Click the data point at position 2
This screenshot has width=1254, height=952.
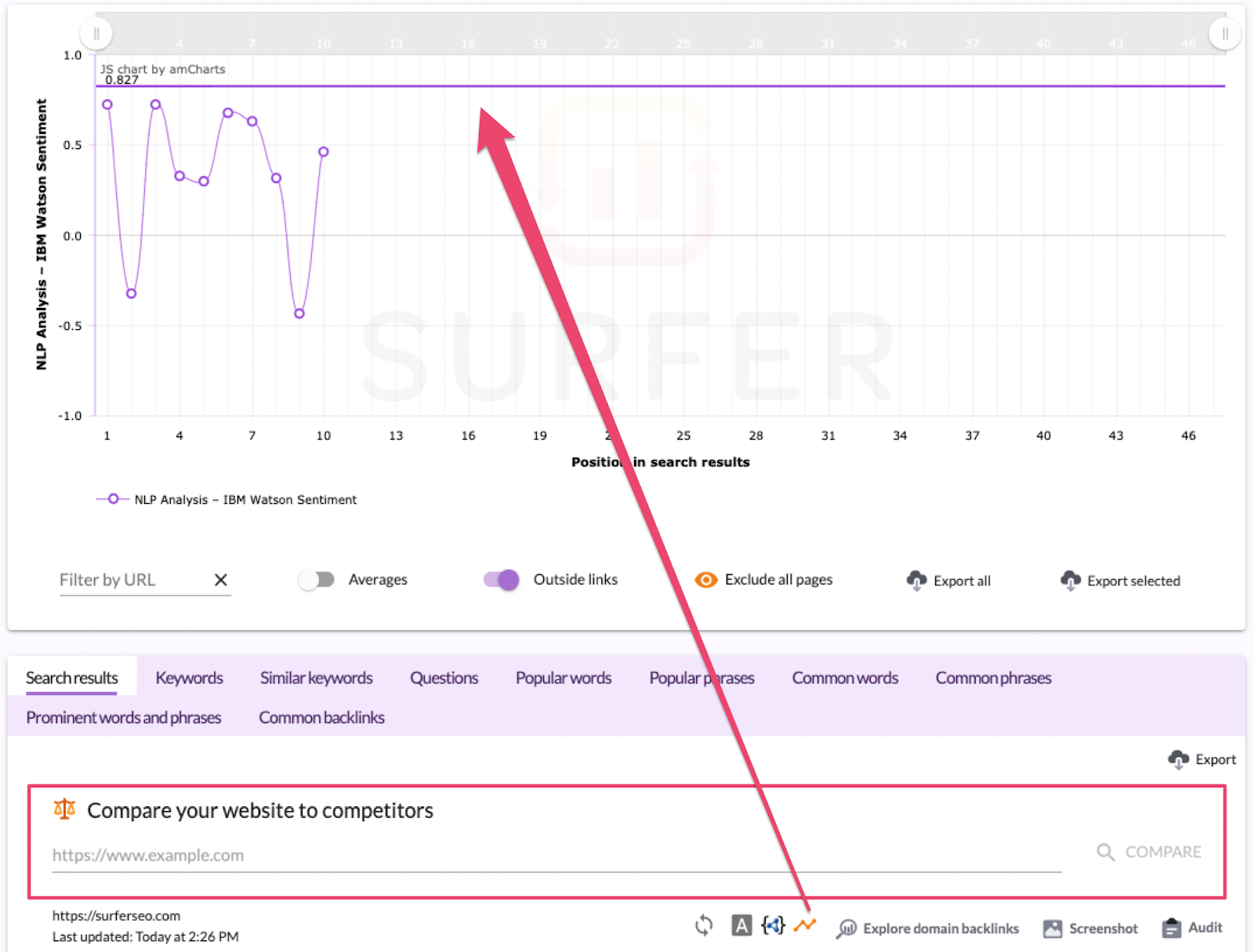[132, 294]
